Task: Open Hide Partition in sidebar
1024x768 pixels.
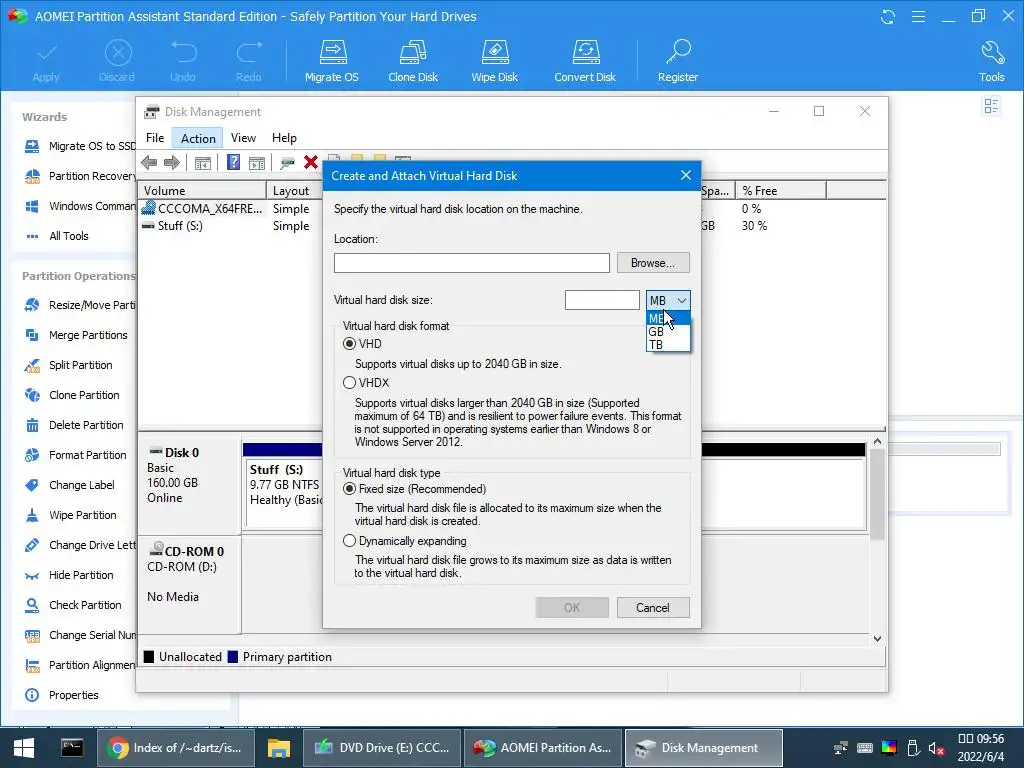Action: click(69, 575)
